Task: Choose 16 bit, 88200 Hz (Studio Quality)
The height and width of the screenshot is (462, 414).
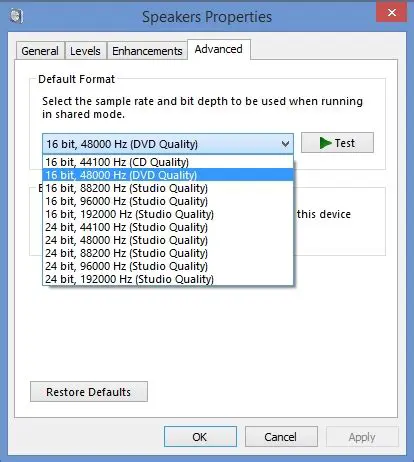Action: click(168, 188)
